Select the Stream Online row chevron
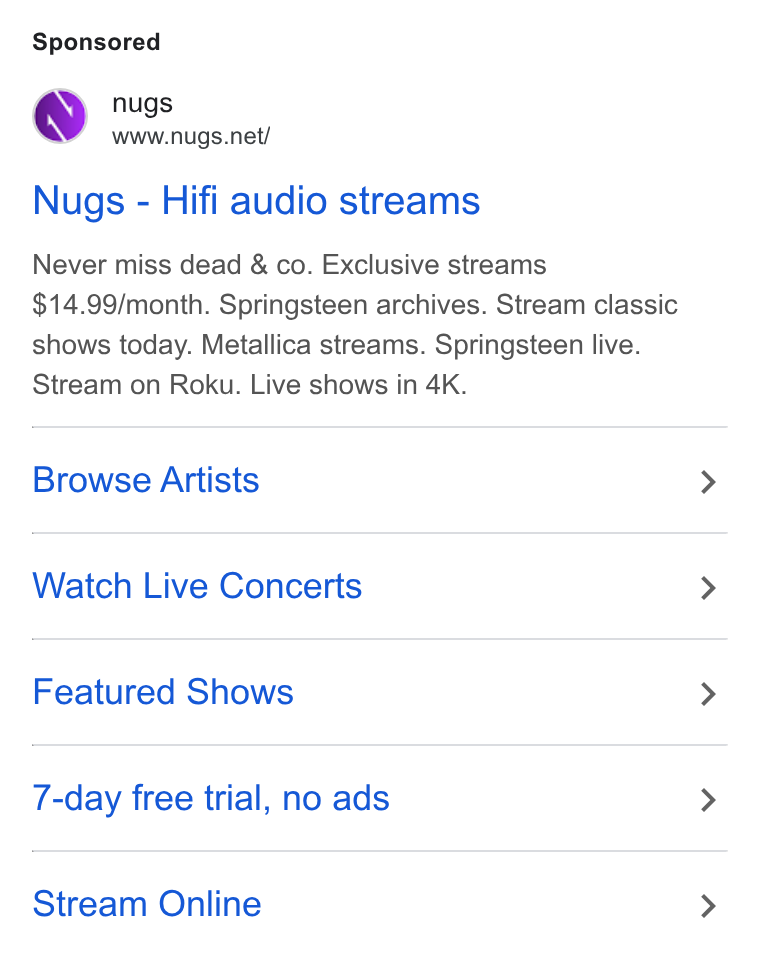760x956 pixels. coord(708,906)
